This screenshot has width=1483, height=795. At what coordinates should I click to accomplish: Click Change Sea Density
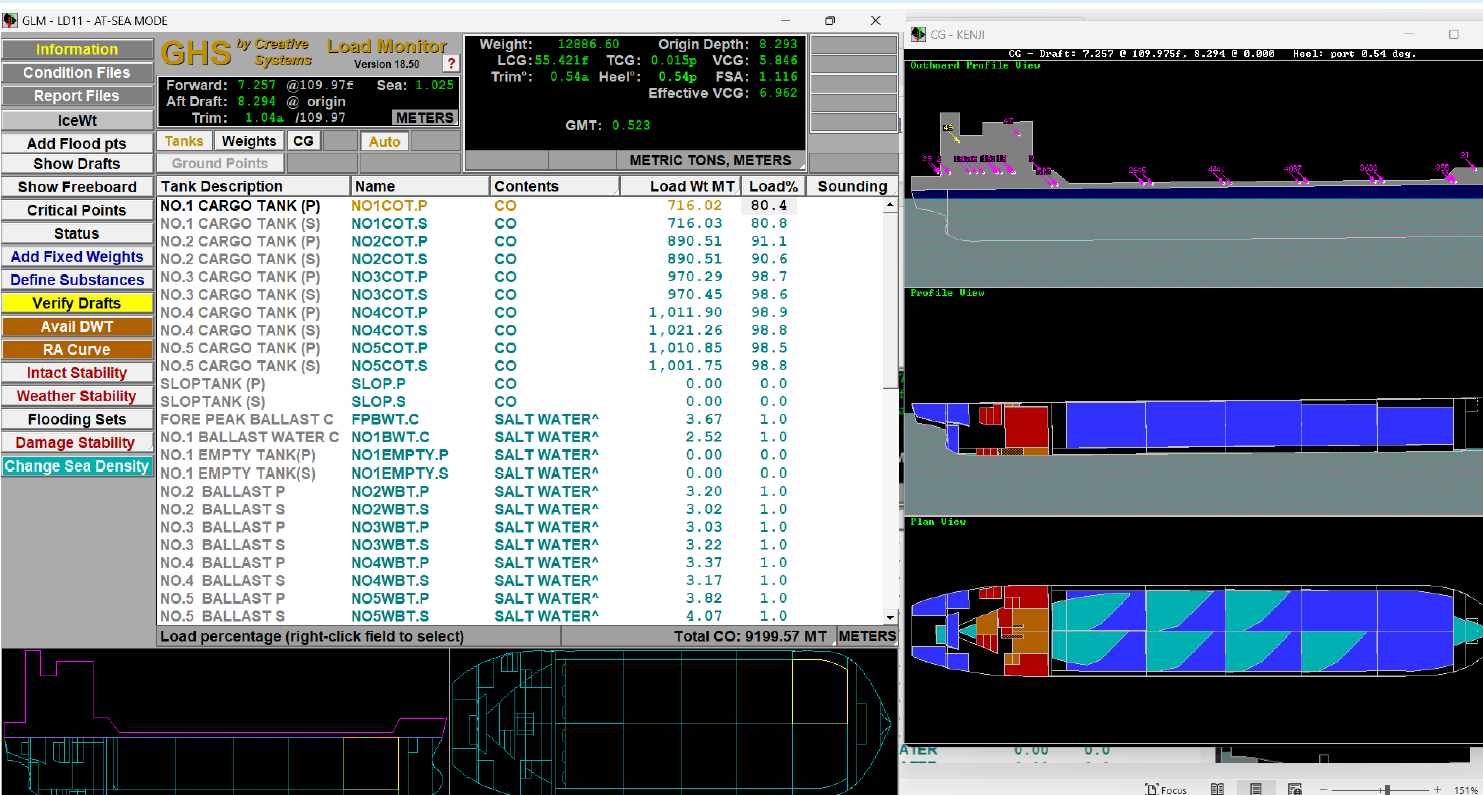point(77,466)
